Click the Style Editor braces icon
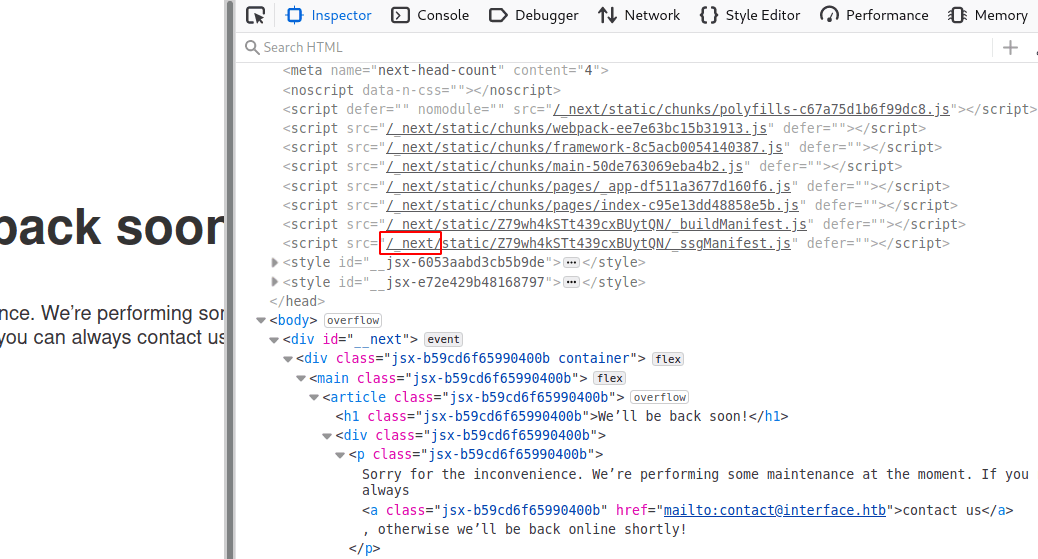1038x559 pixels. (x=709, y=15)
